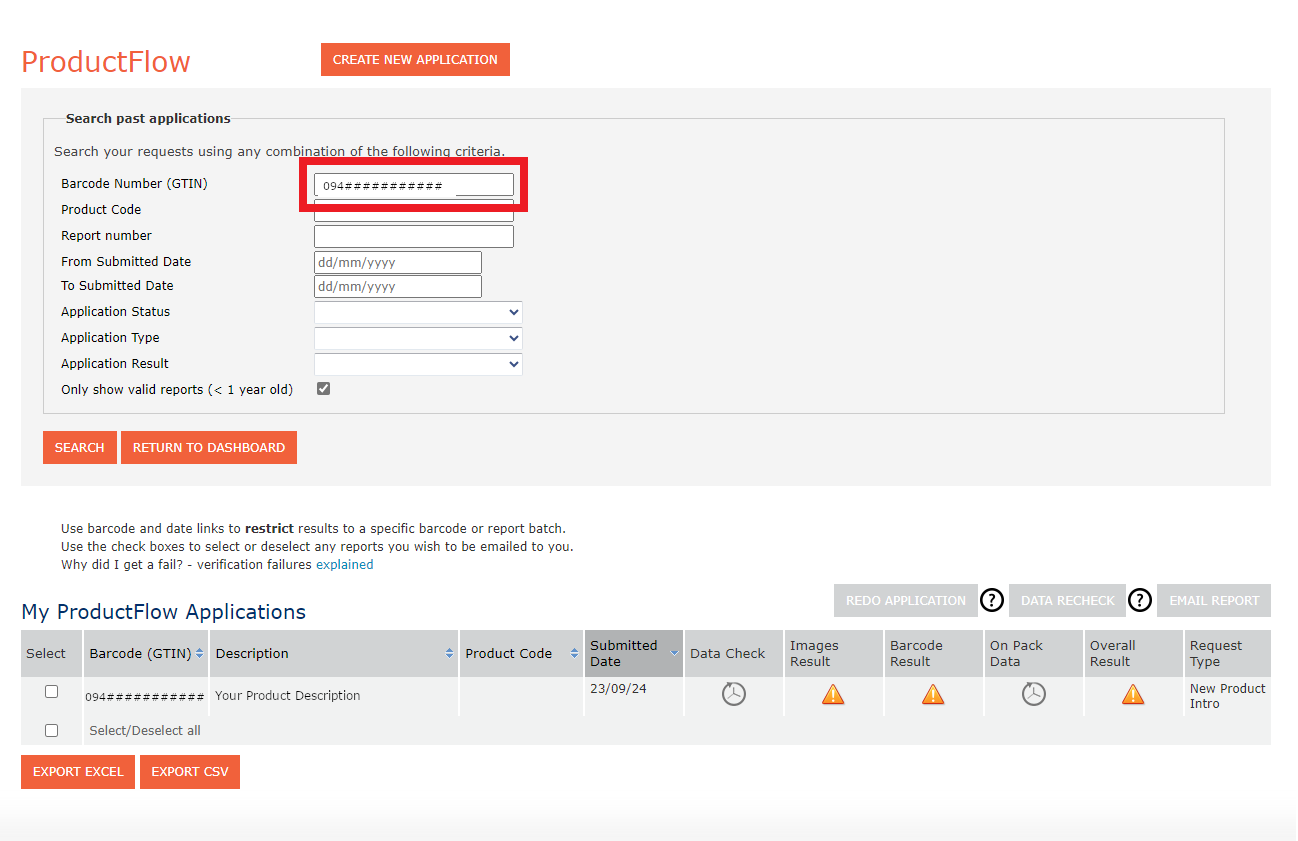The image size is (1298, 841).
Task: Click Return to Dashboard button
Action: [x=209, y=447]
